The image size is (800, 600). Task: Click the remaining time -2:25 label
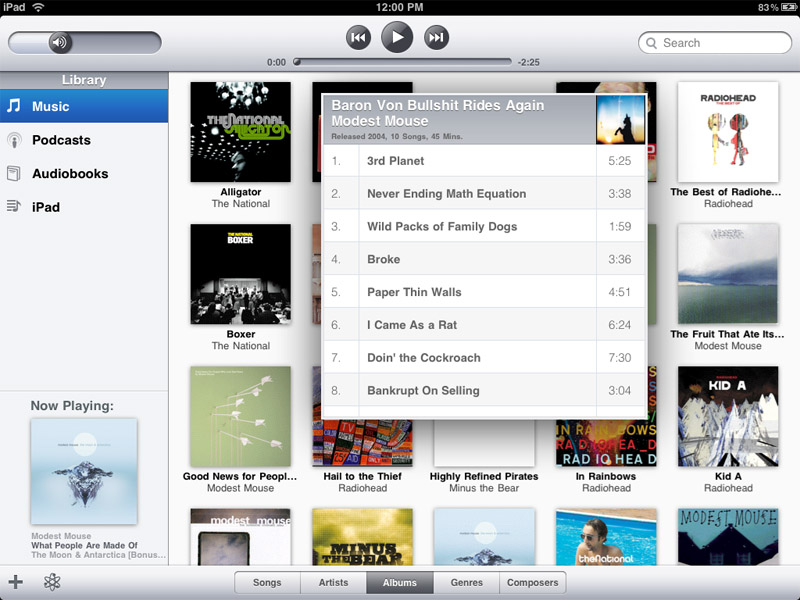point(529,62)
